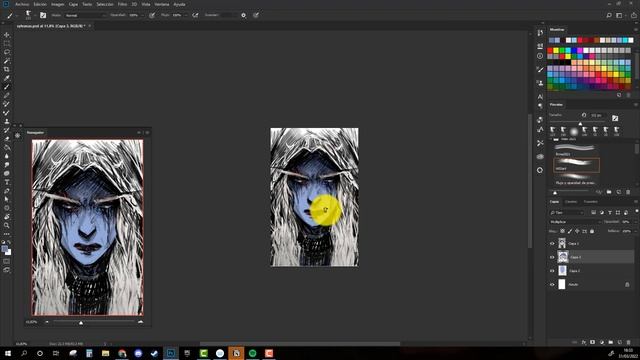This screenshot has width=640, height=360.
Task: Toggle visibility of the top layer Capa 3
Action: click(552, 244)
